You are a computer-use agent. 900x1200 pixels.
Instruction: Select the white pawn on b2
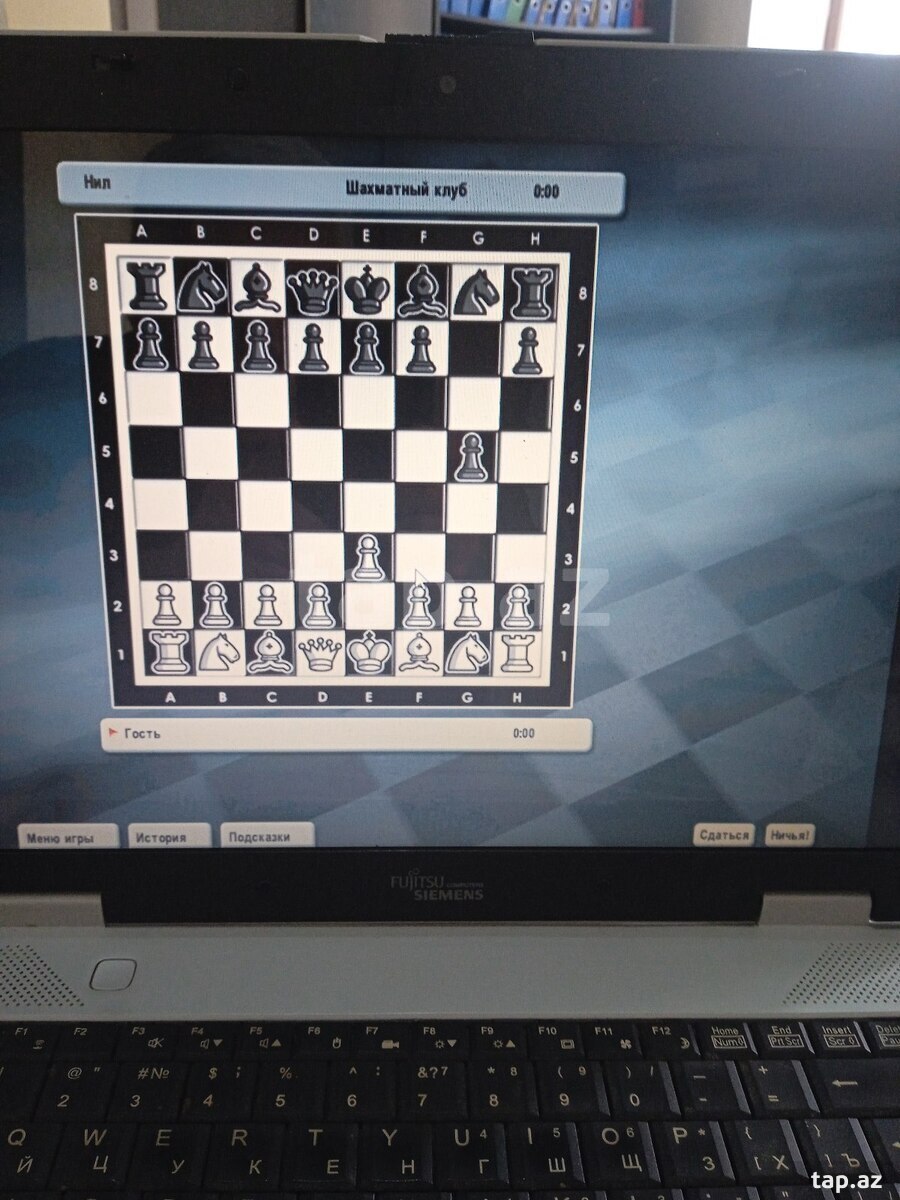[215, 605]
